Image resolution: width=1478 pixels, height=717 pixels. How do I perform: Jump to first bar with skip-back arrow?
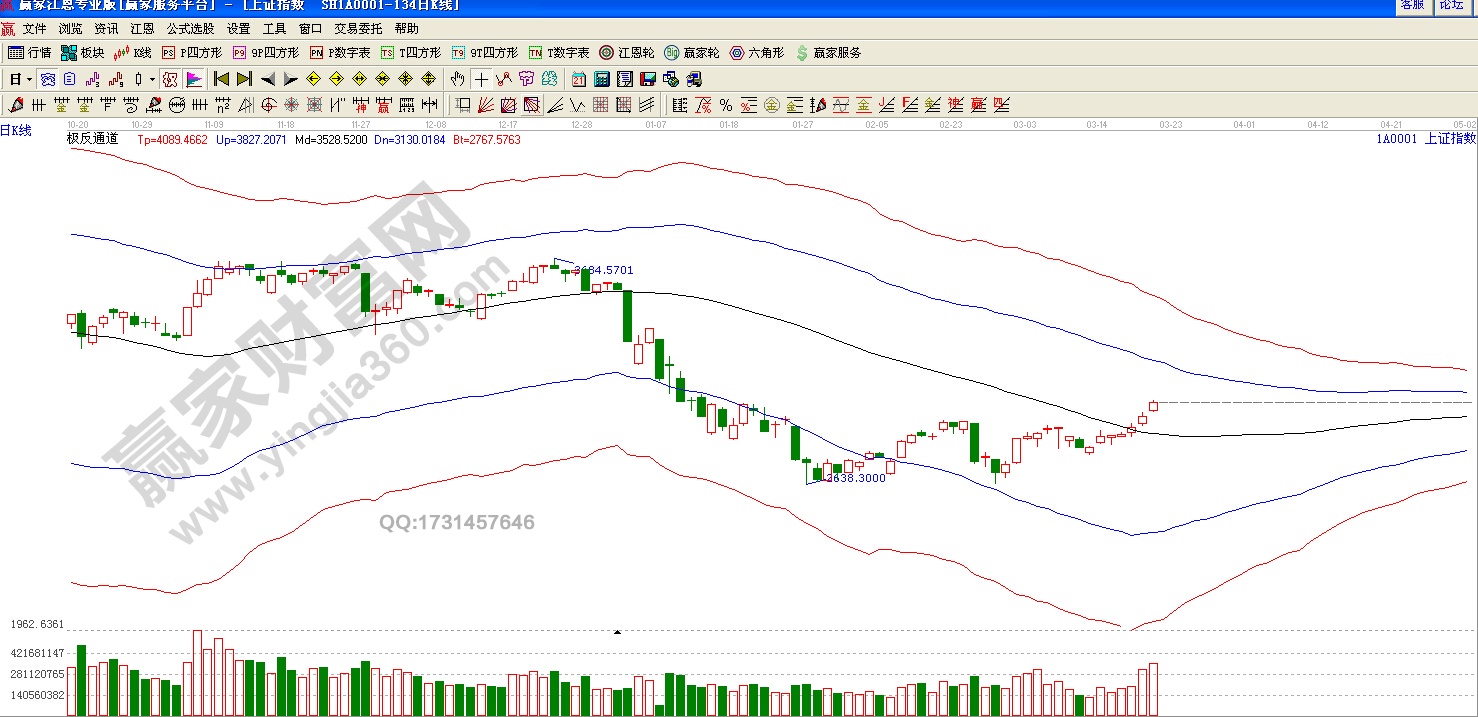click(x=221, y=79)
